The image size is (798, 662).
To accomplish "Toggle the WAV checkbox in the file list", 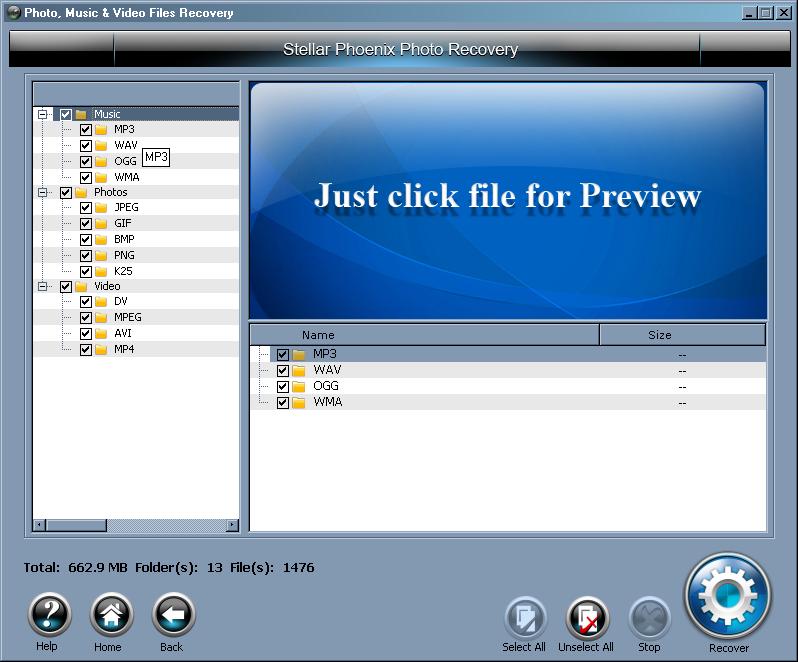I will point(283,370).
